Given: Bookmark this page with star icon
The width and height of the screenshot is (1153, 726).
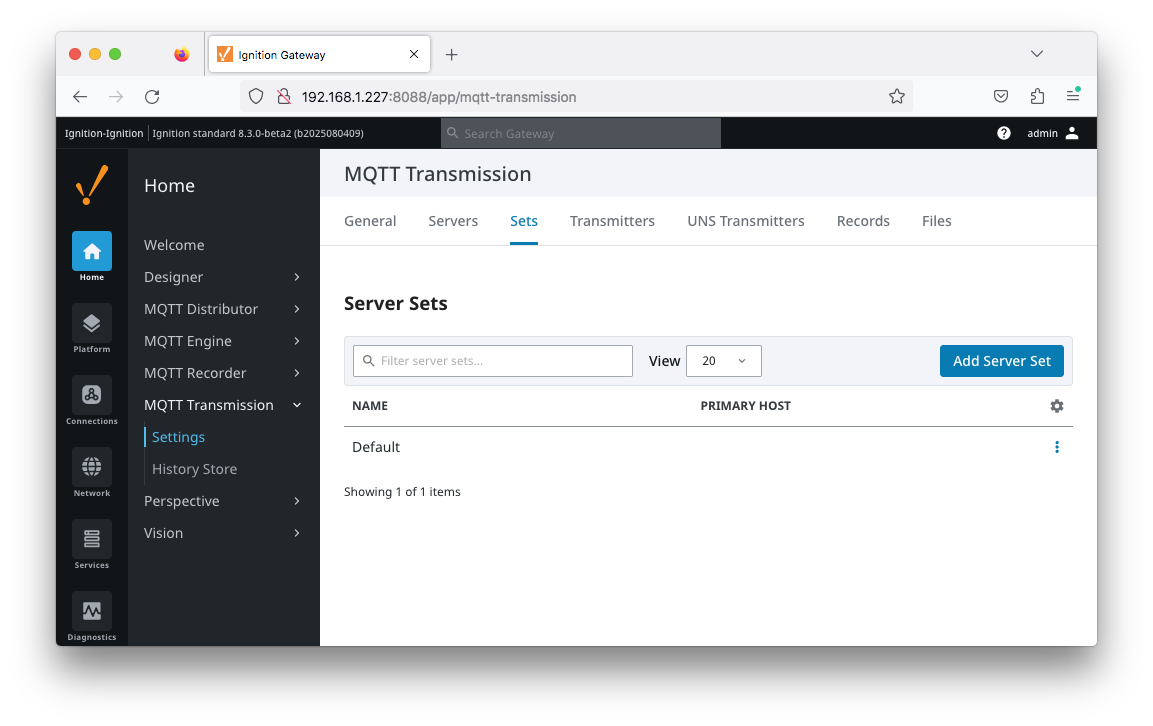Looking at the screenshot, I should pos(896,96).
